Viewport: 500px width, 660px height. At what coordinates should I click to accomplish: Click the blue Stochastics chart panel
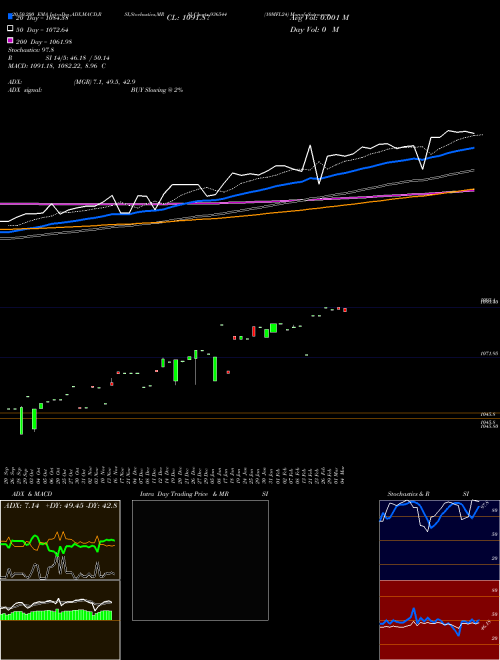[439, 540]
